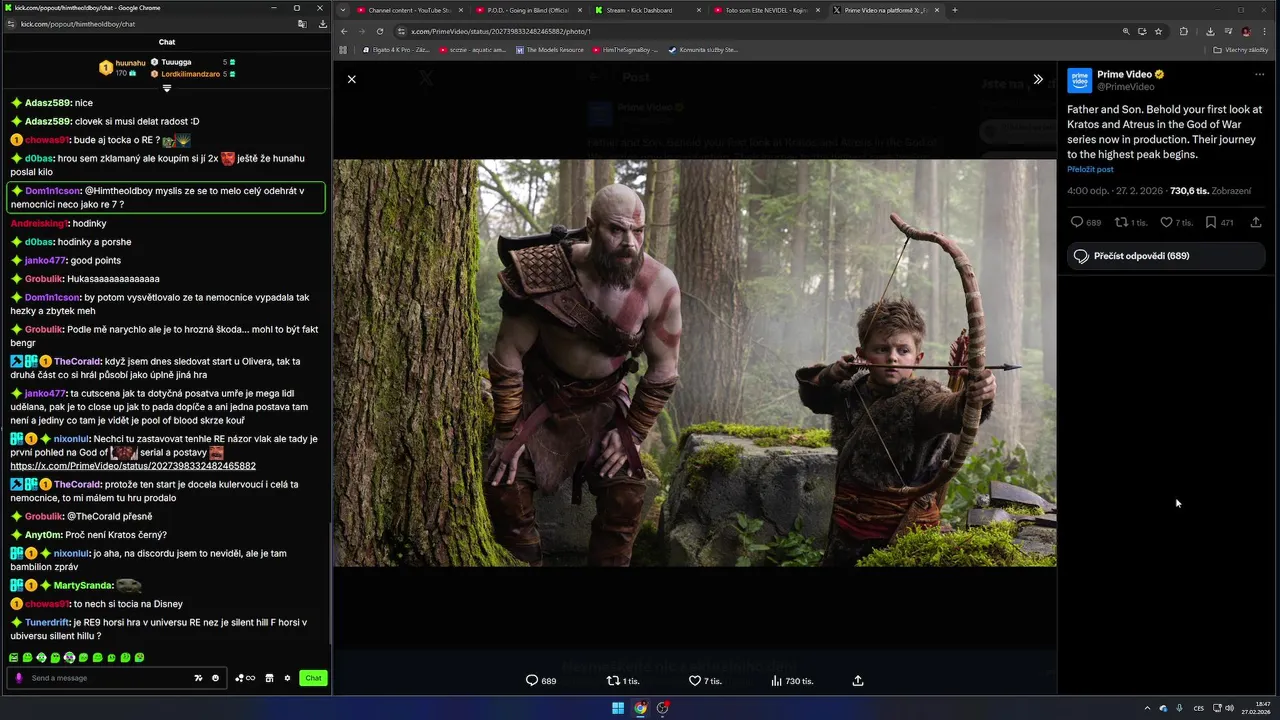Image resolution: width=1280 pixels, height=720 pixels.
Task: Open the HimTheSigmaBoy bookmark
Action: pyautogui.click(x=625, y=49)
